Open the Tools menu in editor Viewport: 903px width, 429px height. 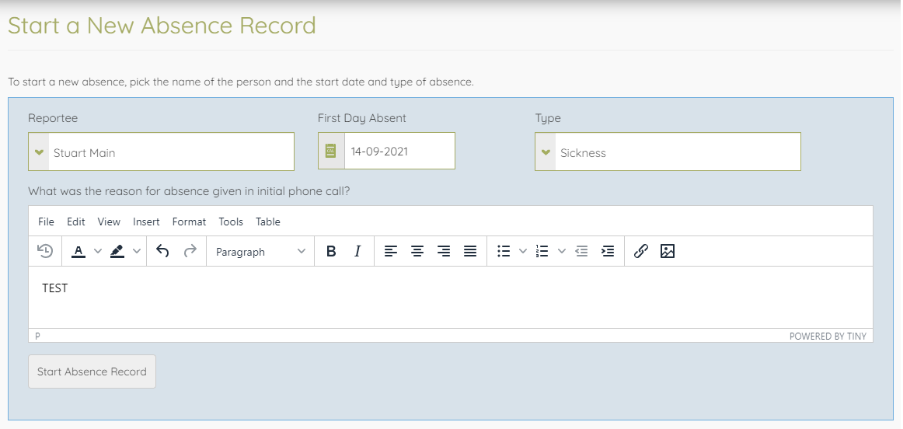click(231, 222)
